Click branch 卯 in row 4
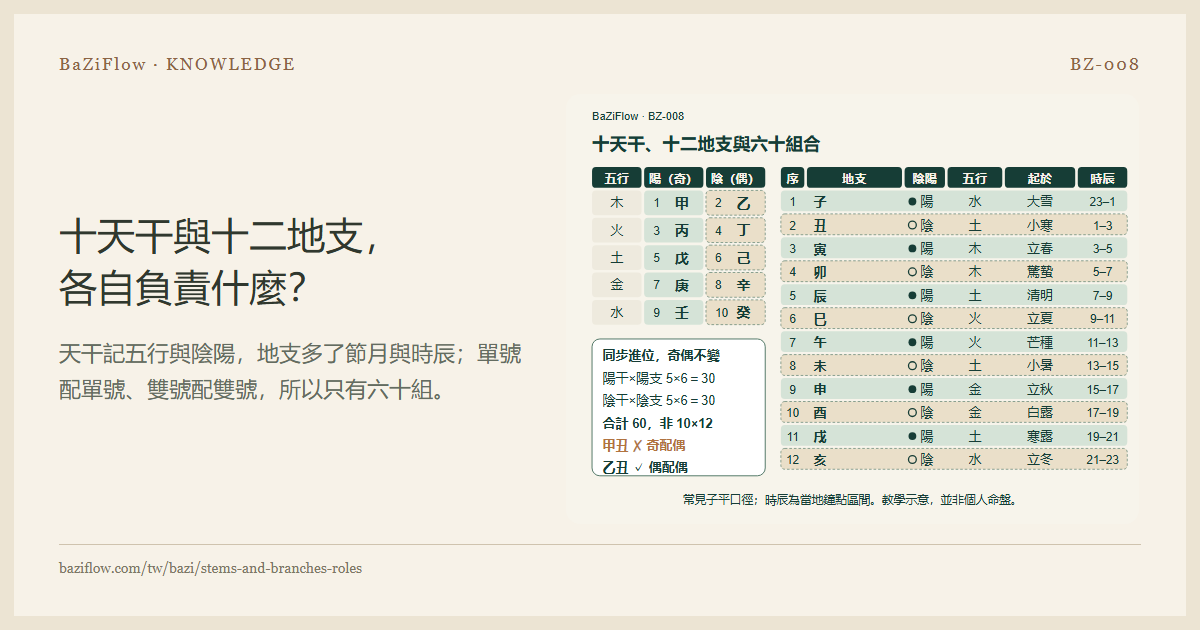Image resolution: width=1200 pixels, height=630 pixels. 820,272
